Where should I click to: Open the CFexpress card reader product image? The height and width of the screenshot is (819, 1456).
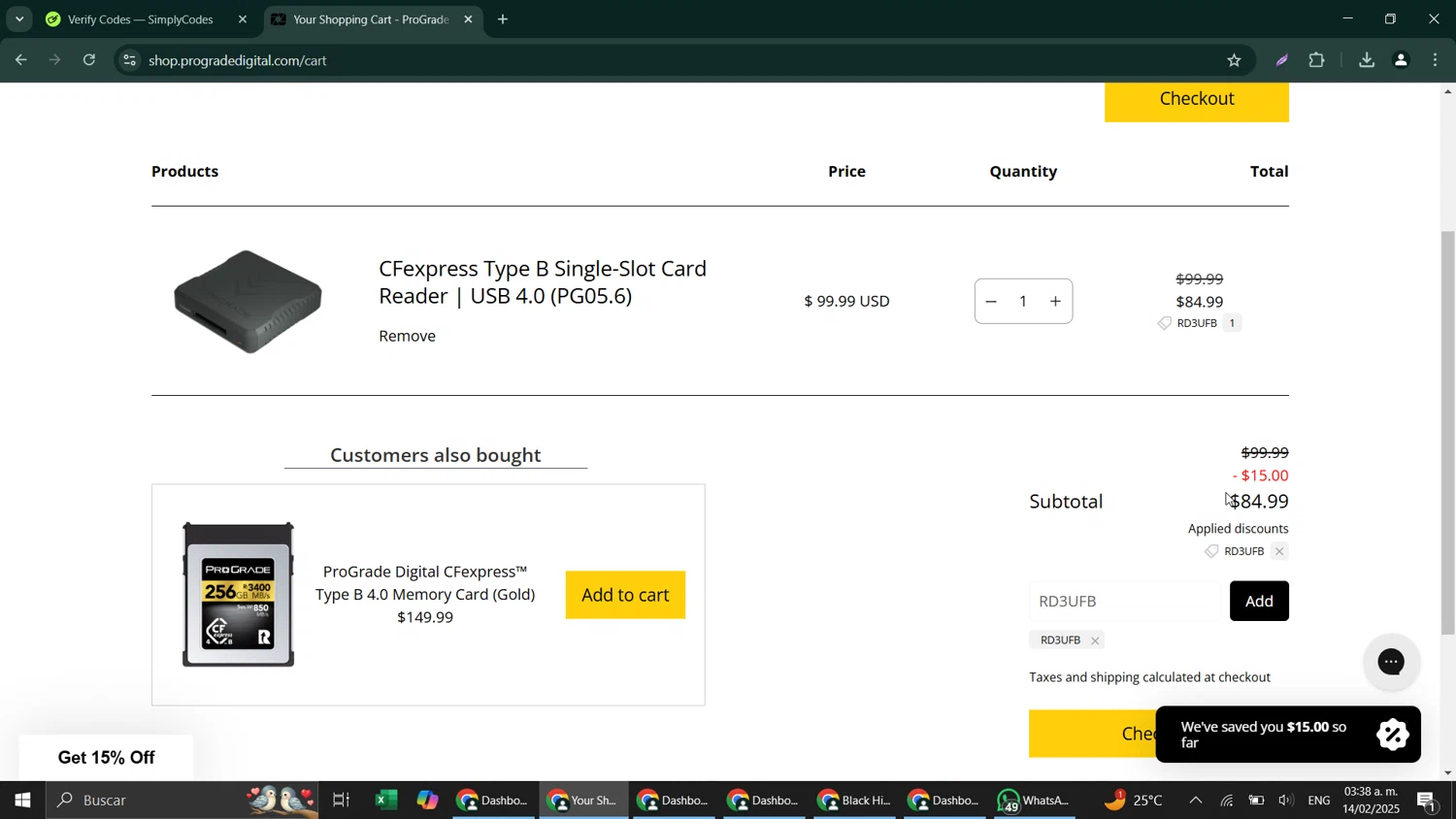tap(248, 301)
